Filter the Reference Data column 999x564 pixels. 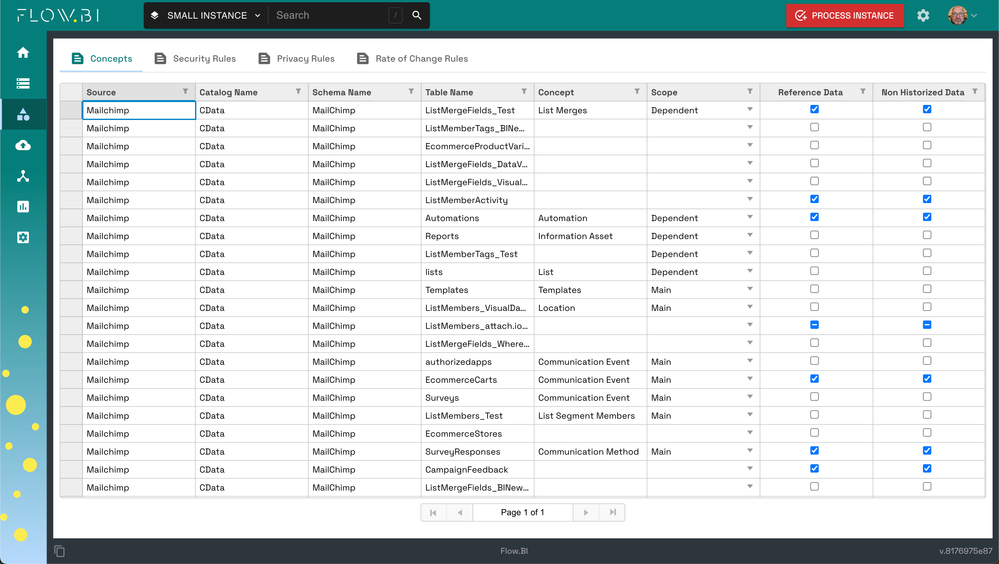click(x=863, y=92)
